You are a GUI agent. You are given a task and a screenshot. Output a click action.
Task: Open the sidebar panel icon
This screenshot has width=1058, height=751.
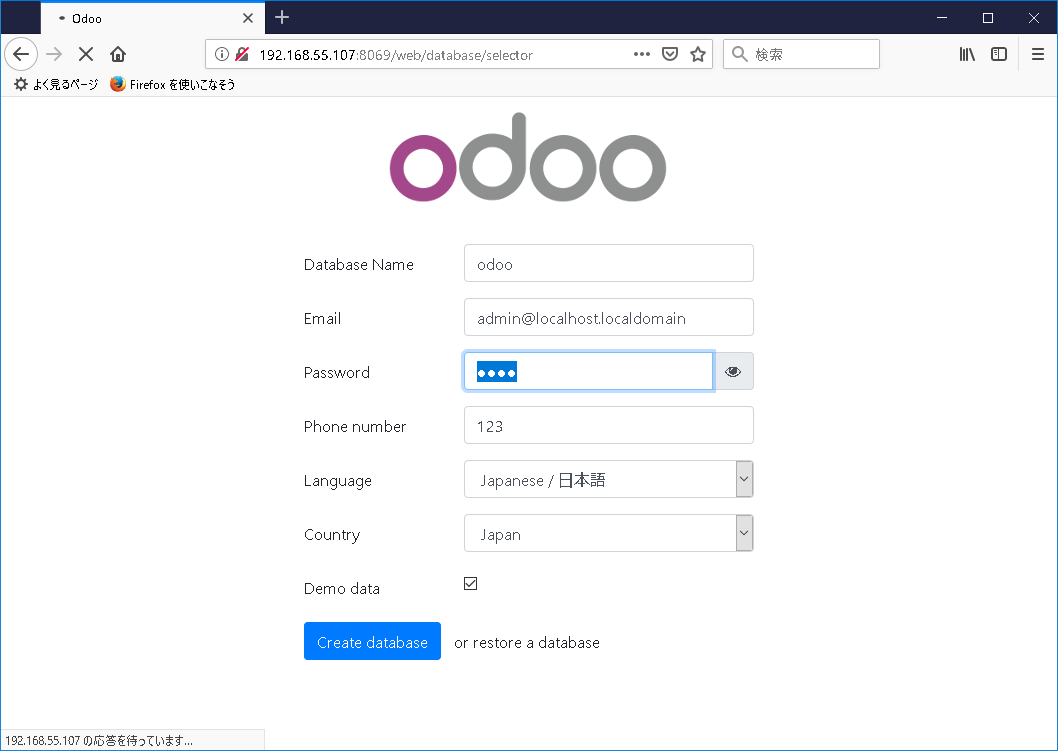pyautogui.click(x=999, y=54)
